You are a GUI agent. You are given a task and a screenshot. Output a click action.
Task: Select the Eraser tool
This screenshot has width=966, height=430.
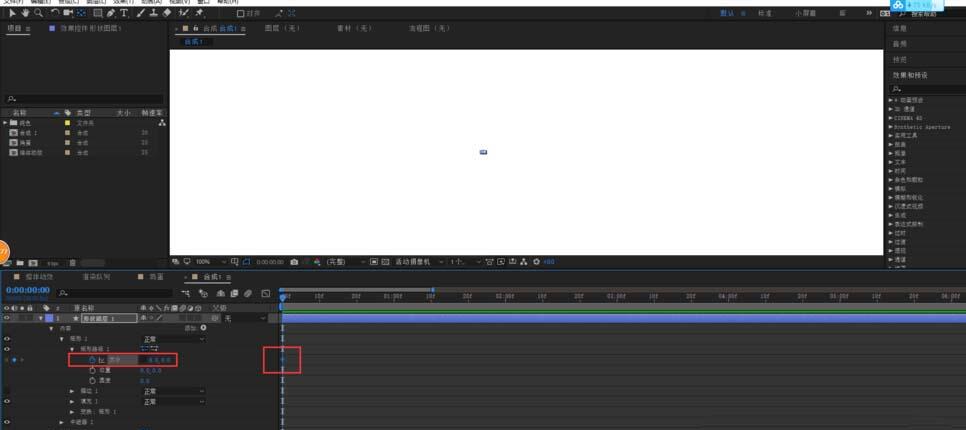click(x=166, y=13)
